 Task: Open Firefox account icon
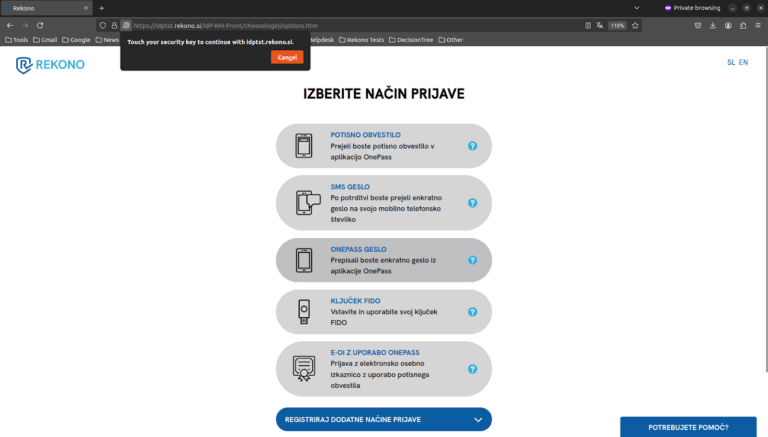pyautogui.click(x=728, y=25)
